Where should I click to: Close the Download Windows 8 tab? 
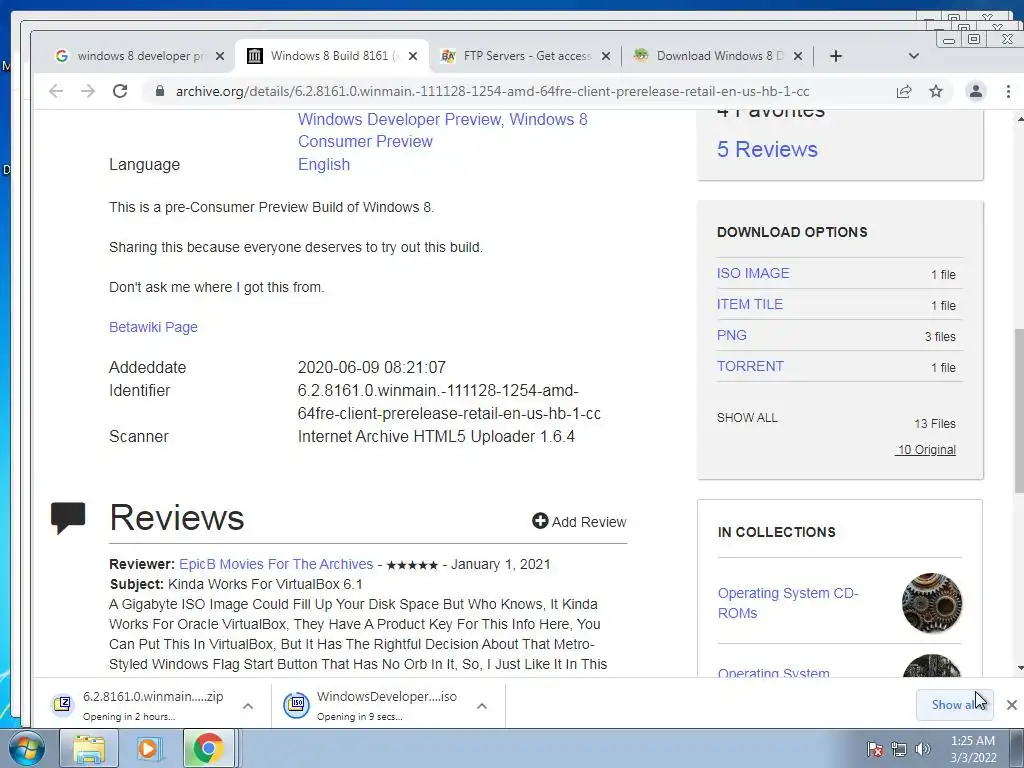[797, 56]
